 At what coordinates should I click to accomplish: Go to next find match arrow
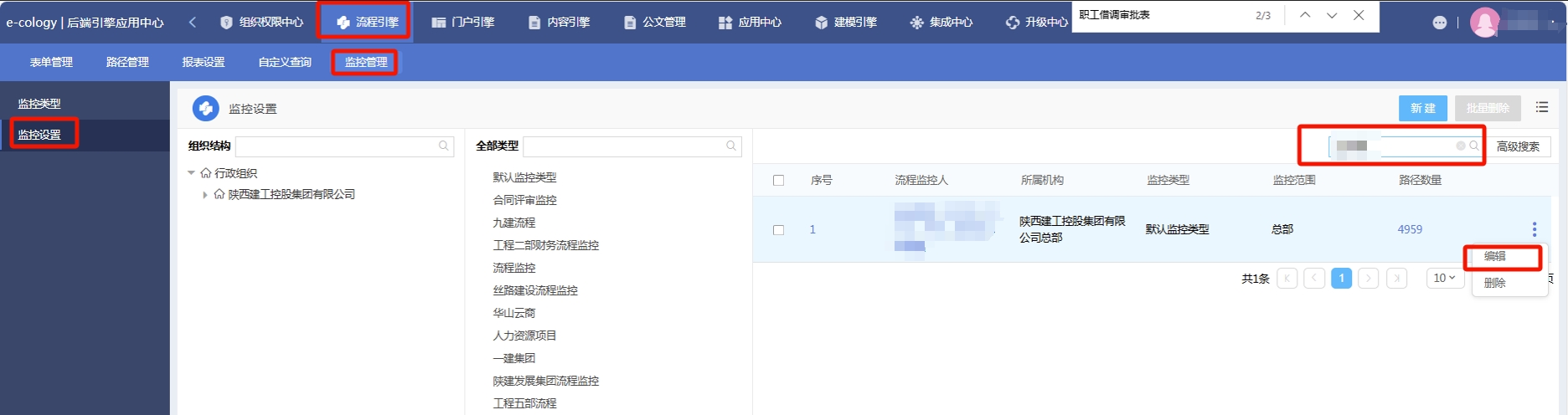coord(1332,15)
